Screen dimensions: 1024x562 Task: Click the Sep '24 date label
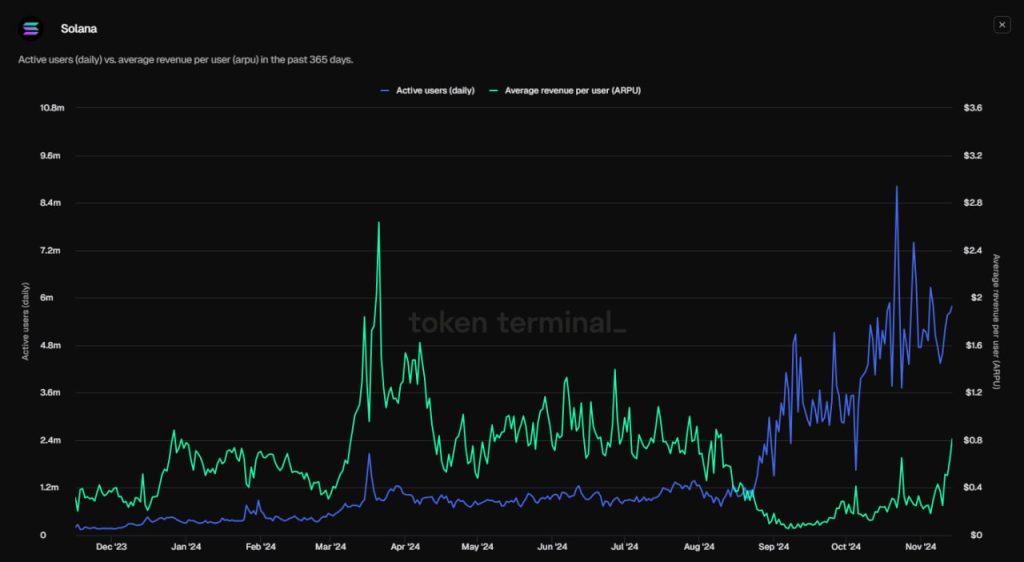(774, 547)
